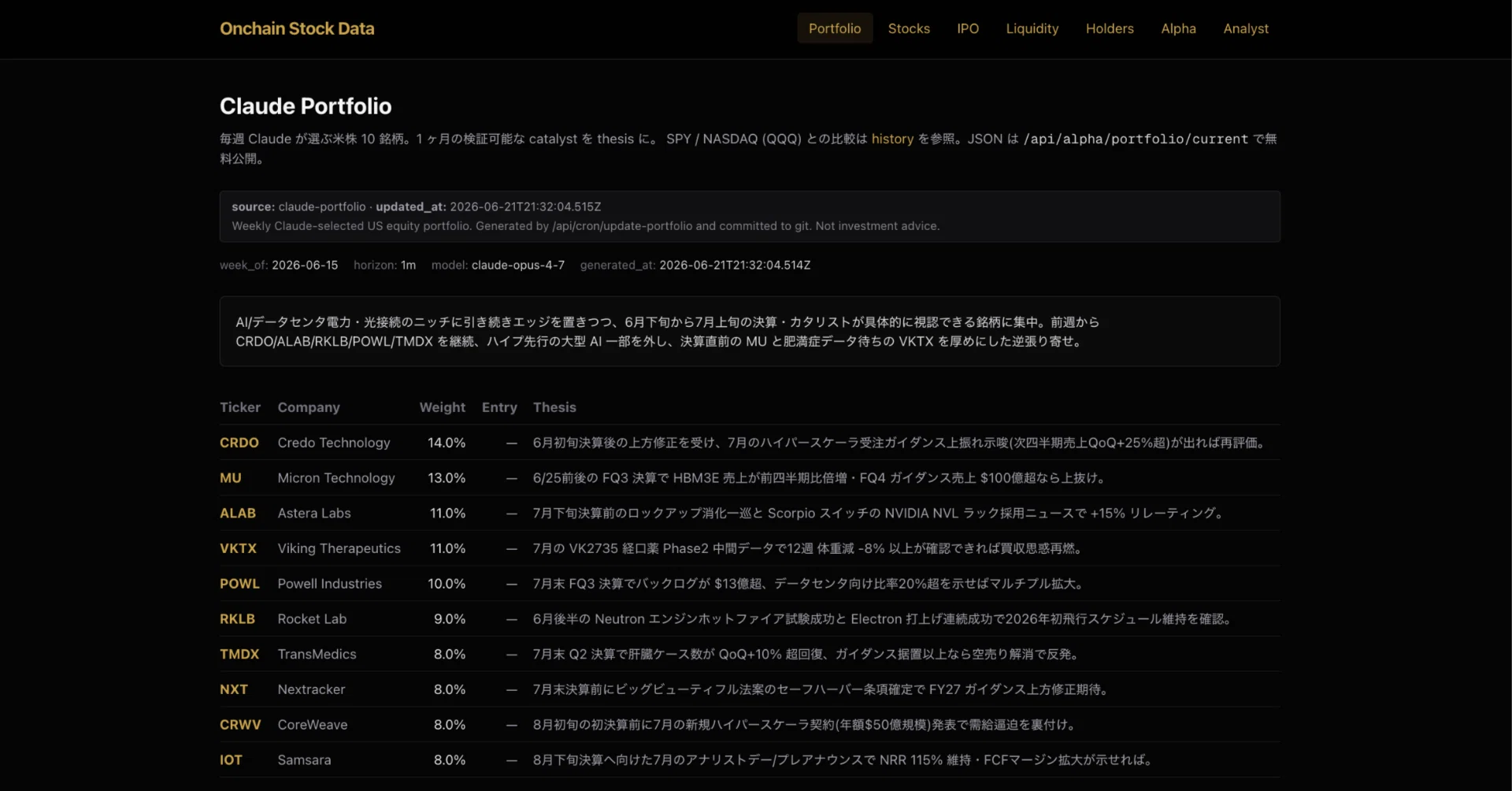Go to the IPO tab

pos(968,28)
